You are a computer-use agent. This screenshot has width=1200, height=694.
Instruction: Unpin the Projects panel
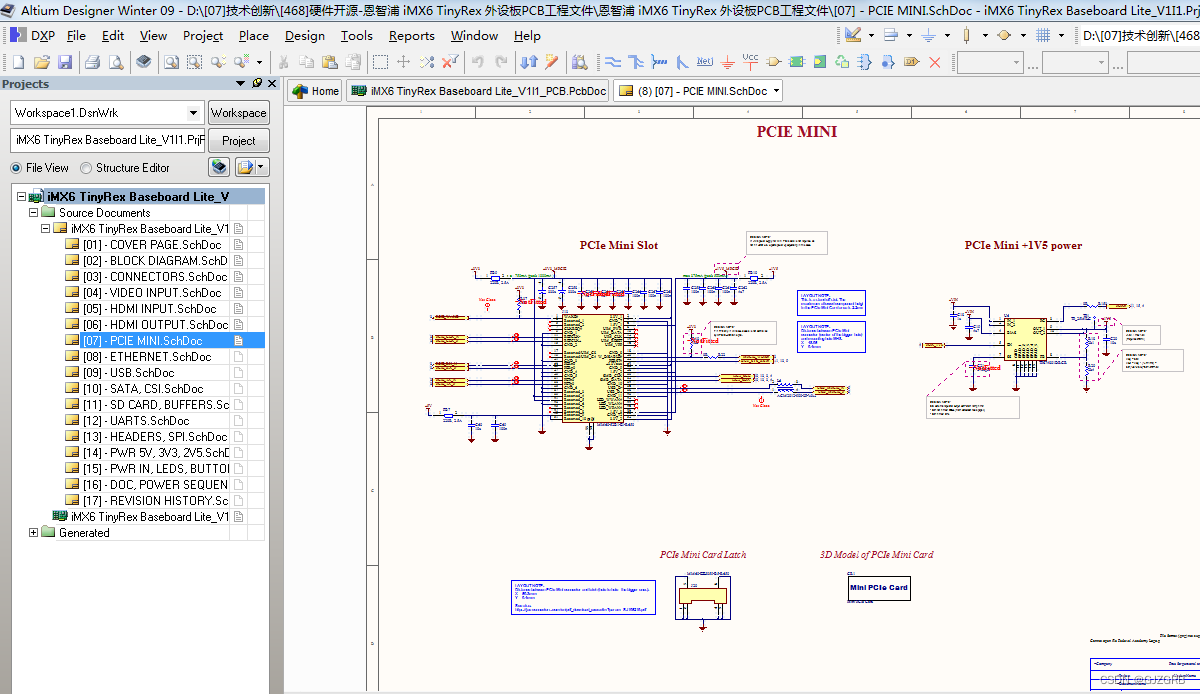pos(258,83)
